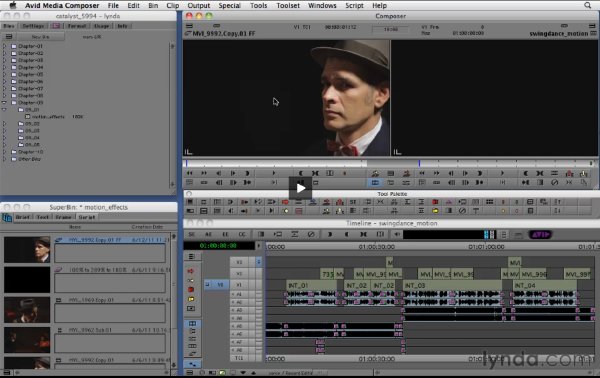Click the center video play overlay button
The width and height of the screenshot is (600, 378).
coord(300,188)
